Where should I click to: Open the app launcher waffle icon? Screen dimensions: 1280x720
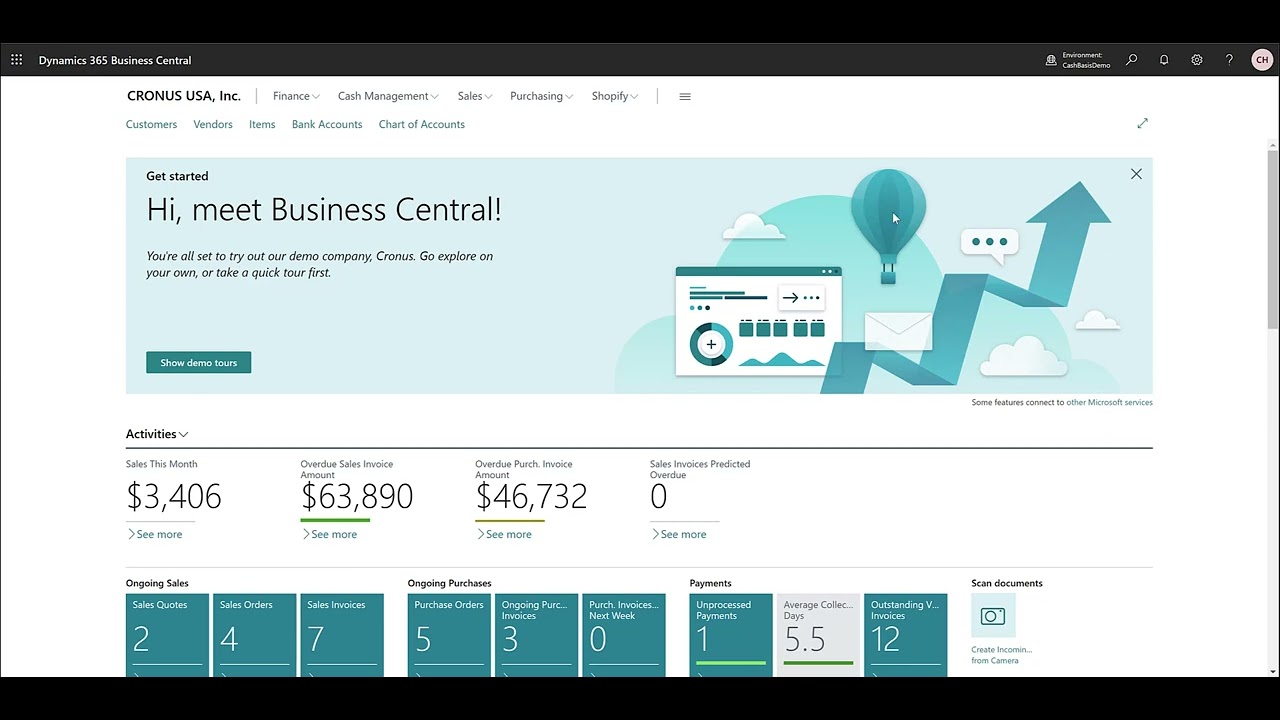(16, 60)
